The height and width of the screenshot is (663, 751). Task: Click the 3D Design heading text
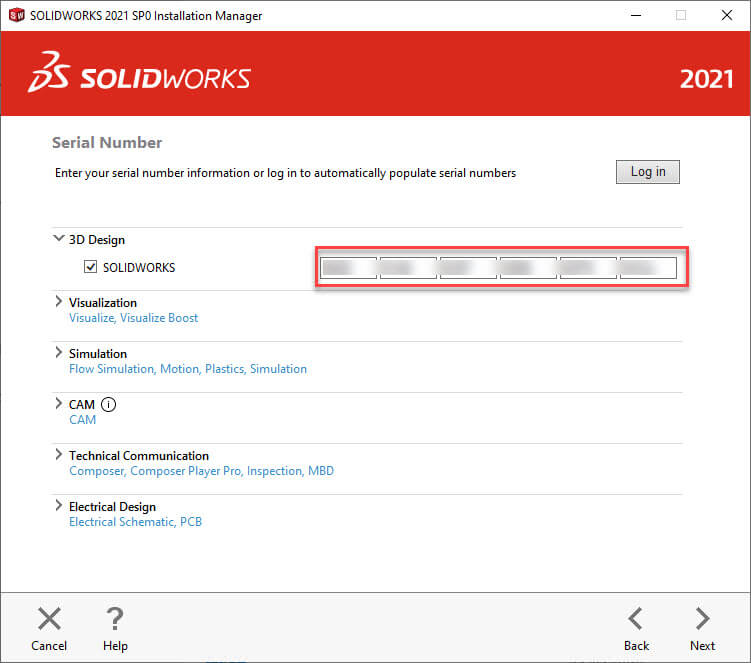[97, 240]
